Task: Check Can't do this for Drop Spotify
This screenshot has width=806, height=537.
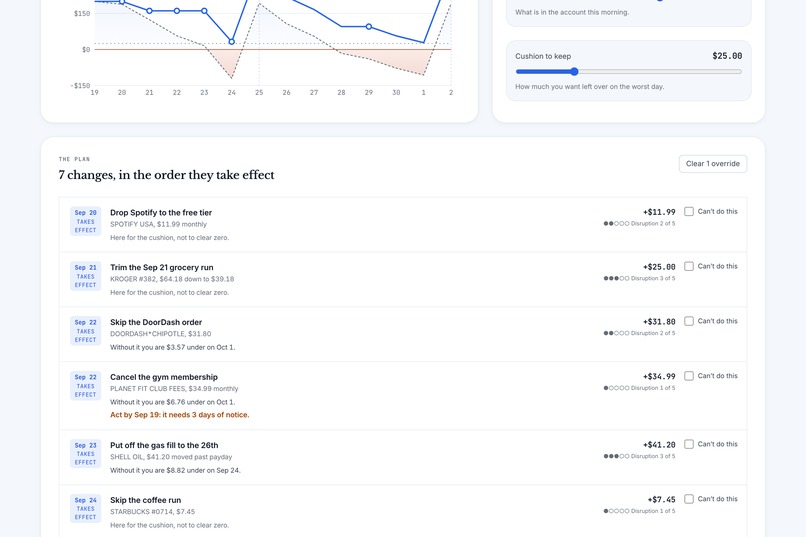Action: [689, 212]
